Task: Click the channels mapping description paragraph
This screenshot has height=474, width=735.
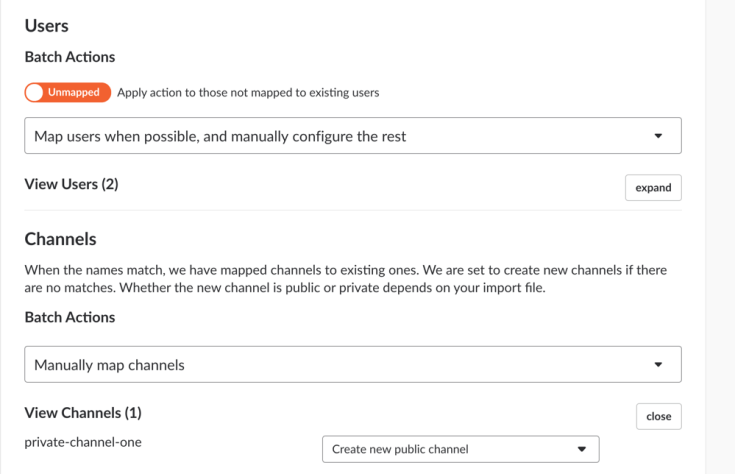Action: pos(345,279)
